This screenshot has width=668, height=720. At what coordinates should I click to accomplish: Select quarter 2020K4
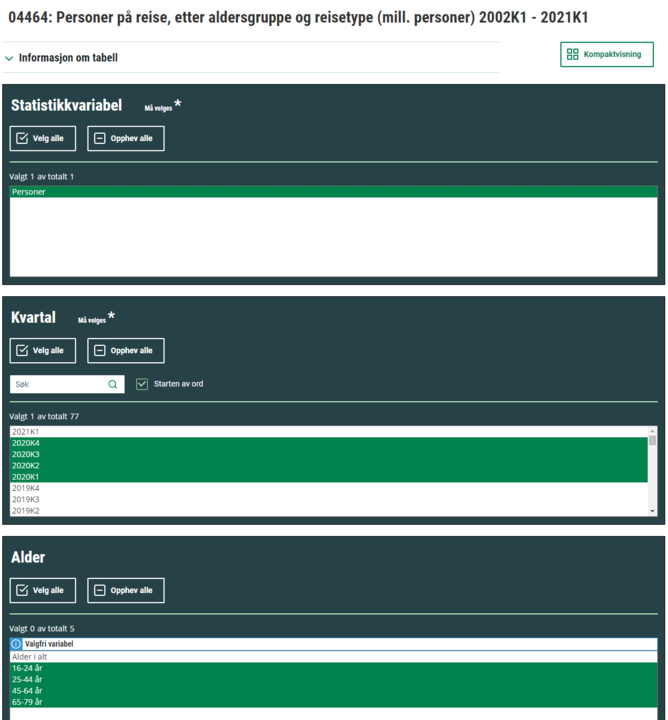pos(329,443)
